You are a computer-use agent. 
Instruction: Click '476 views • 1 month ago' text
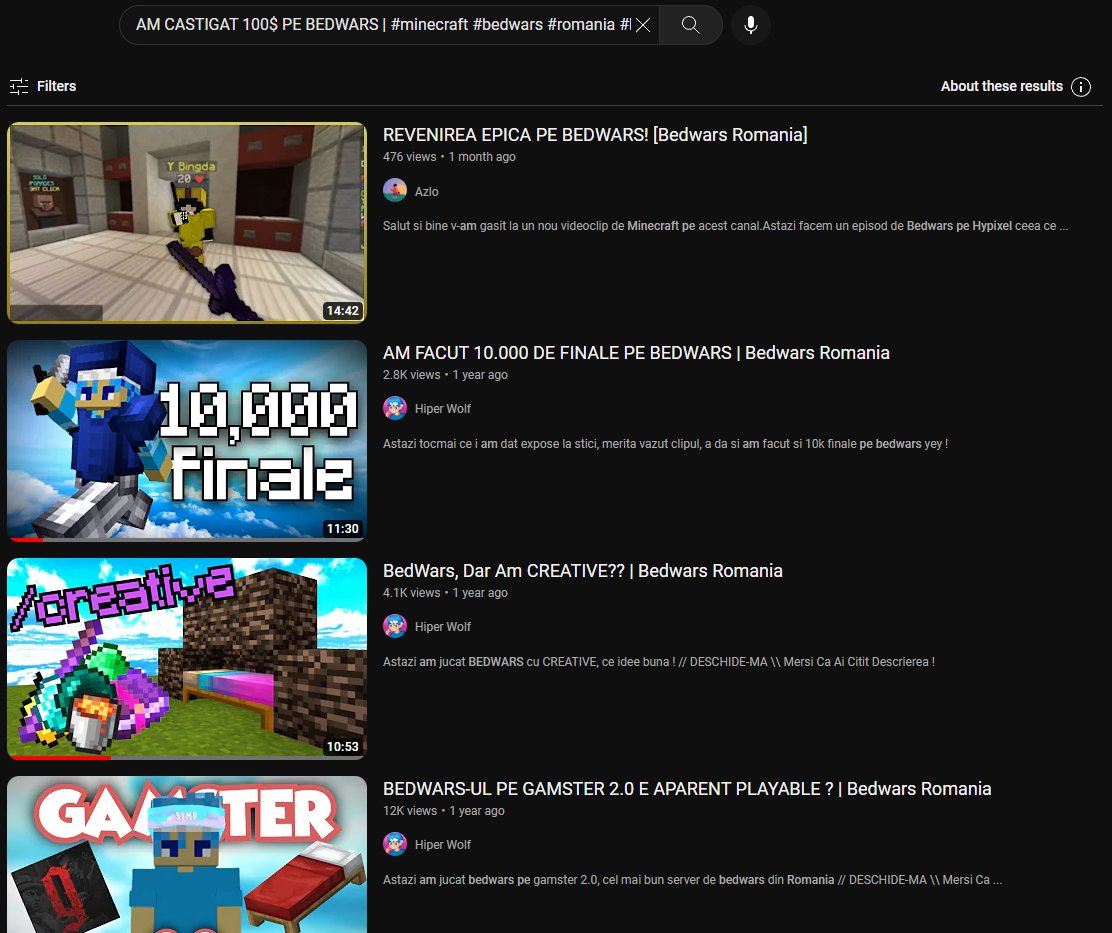pos(449,157)
